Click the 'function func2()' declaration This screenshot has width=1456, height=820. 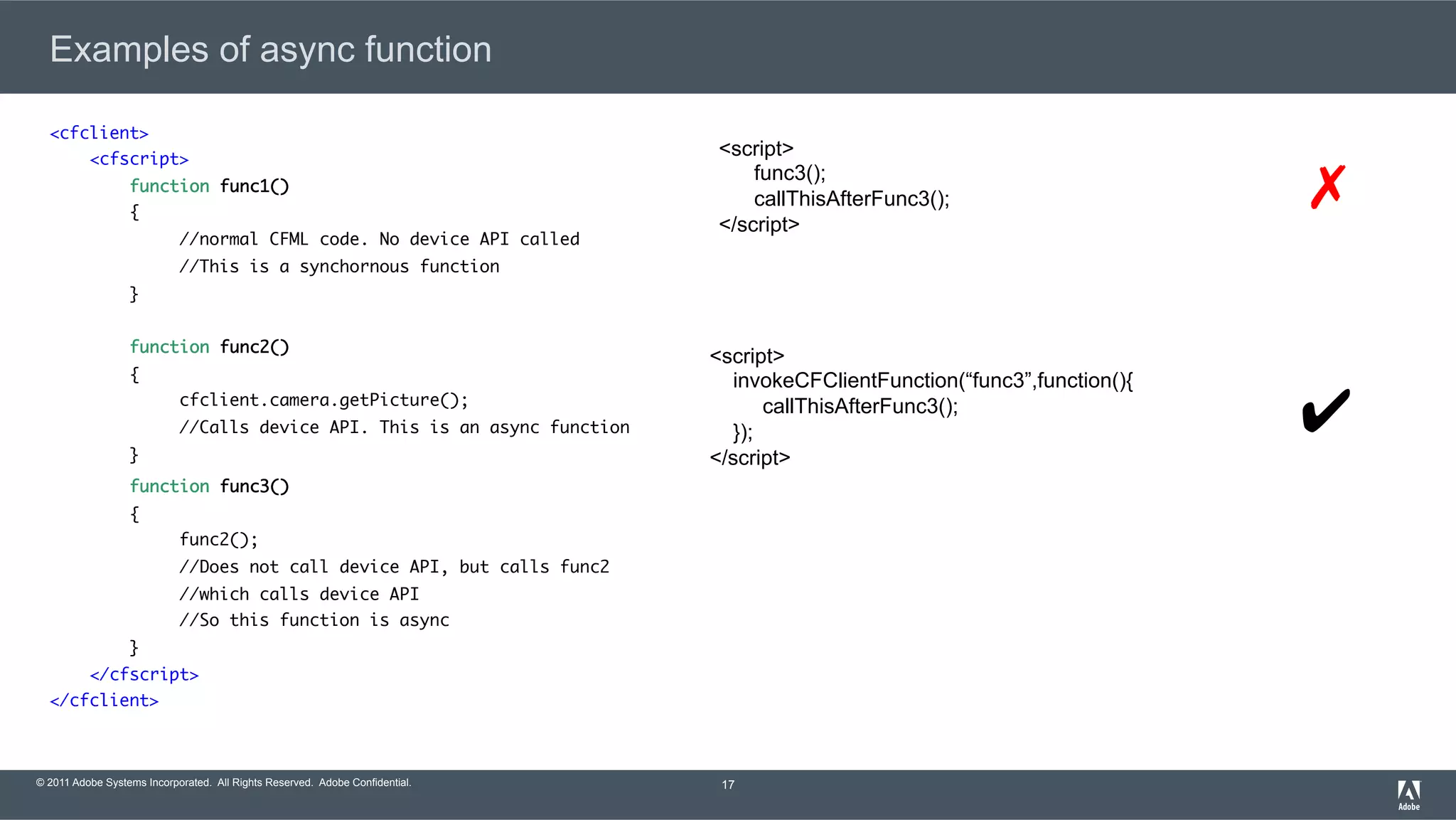[x=209, y=347]
